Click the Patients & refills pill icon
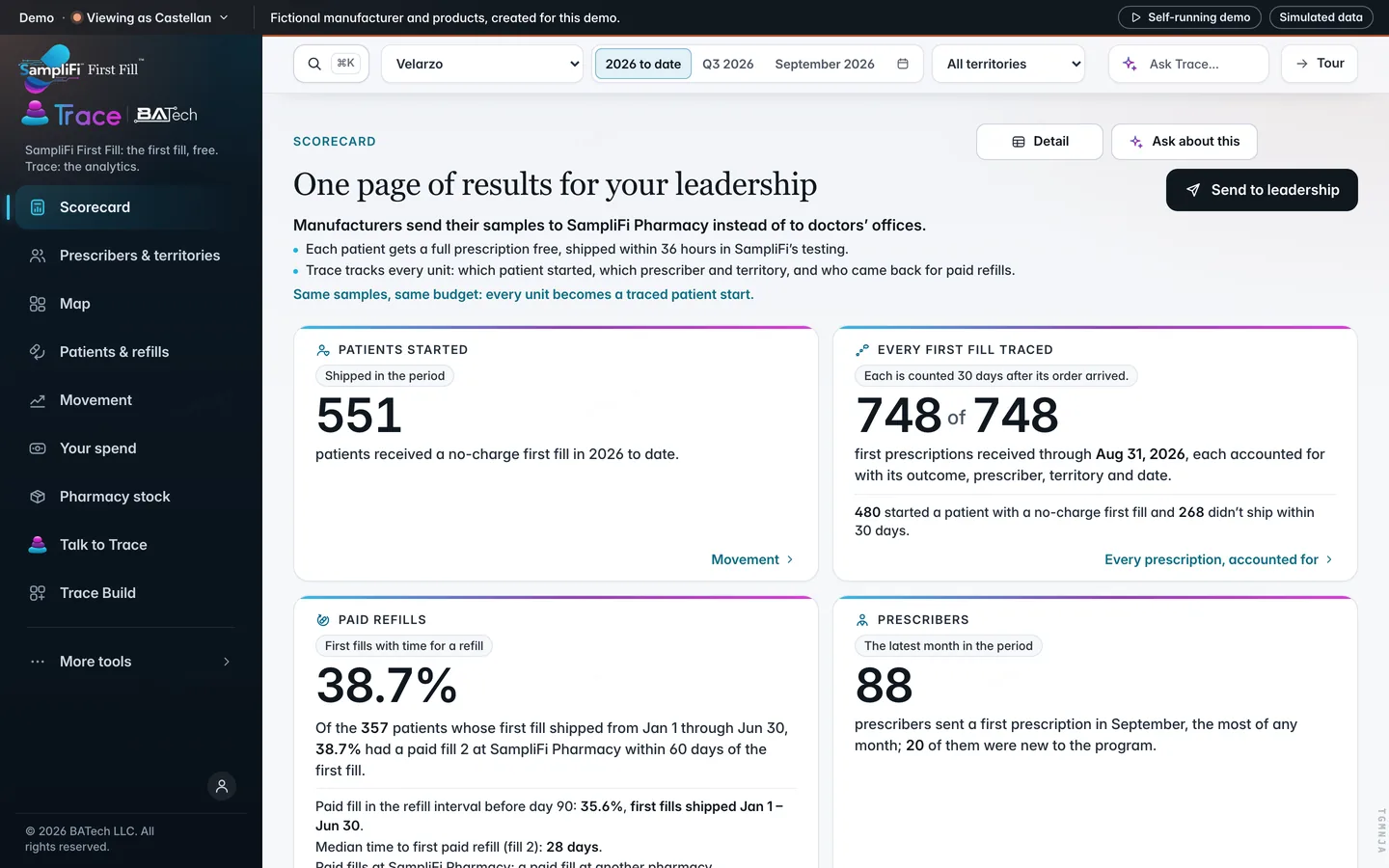 pos(38,352)
